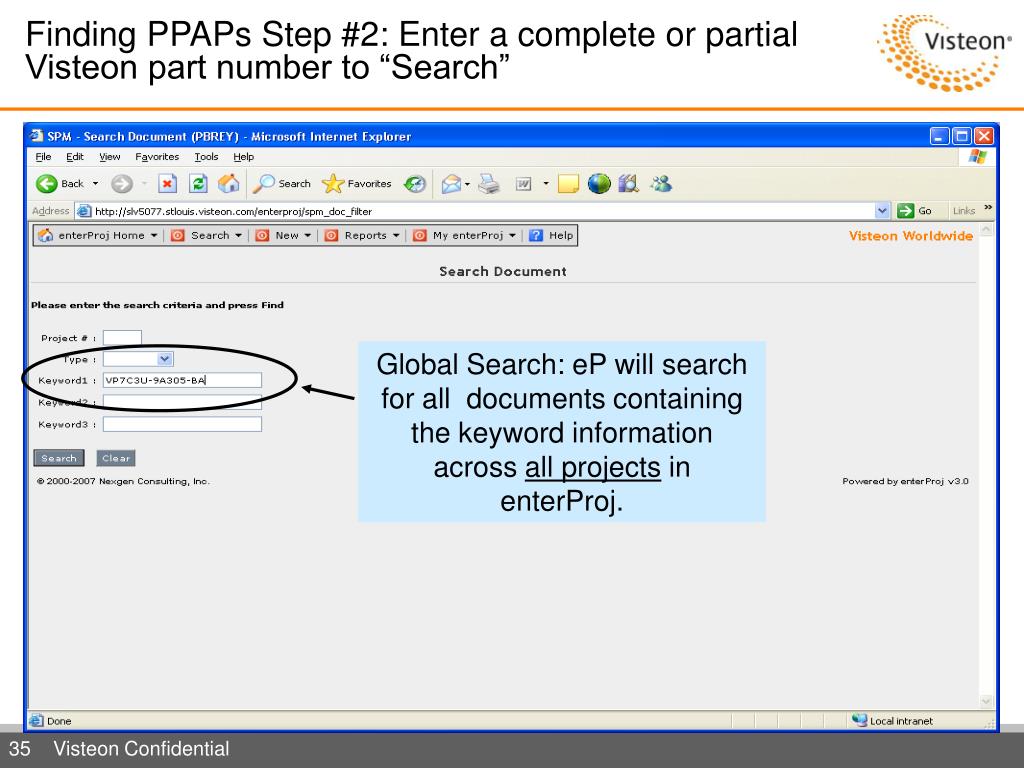Open the File menu
Image resolution: width=1024 pixels, height=768 pixels.
tap(43, 157)
